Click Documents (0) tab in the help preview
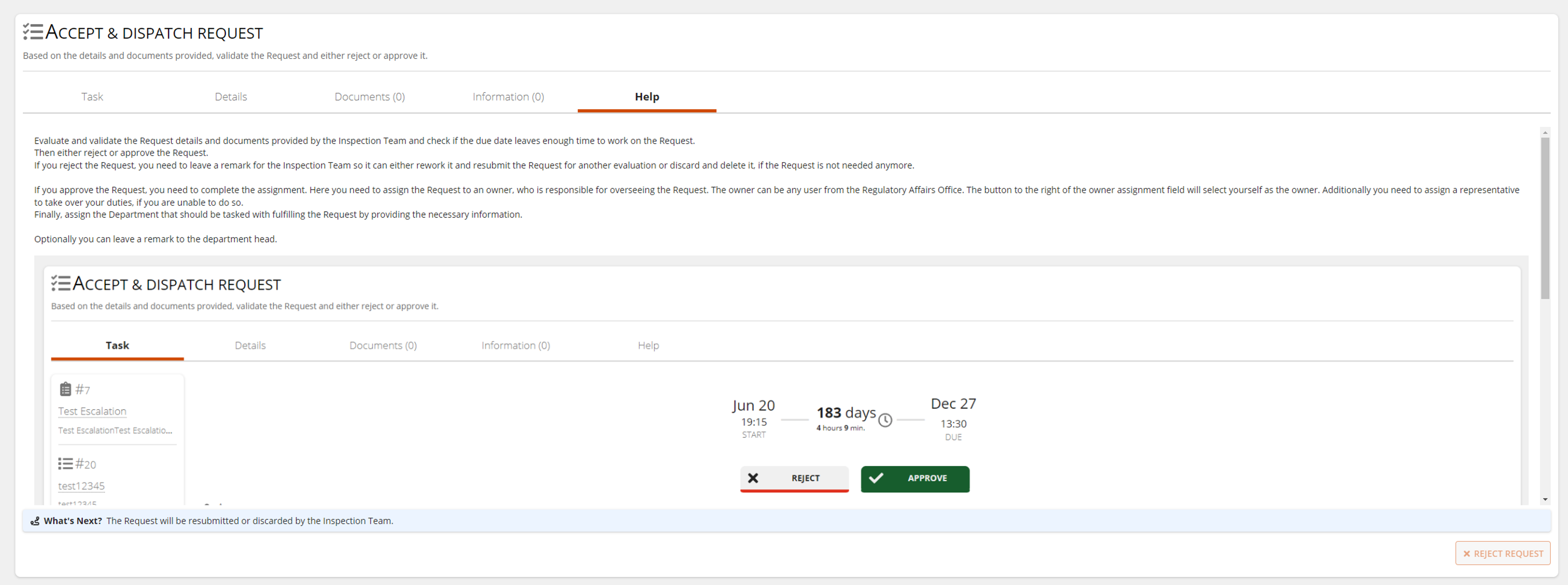 pyautogui.click(x=383, y=346)
